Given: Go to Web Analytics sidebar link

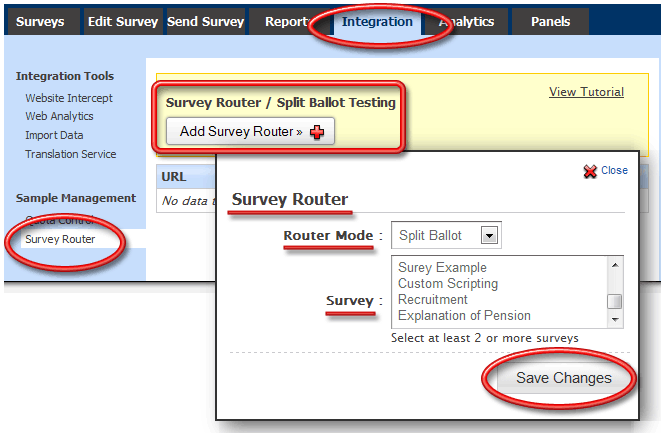Looking at the screenshot, I should point(61,116).
